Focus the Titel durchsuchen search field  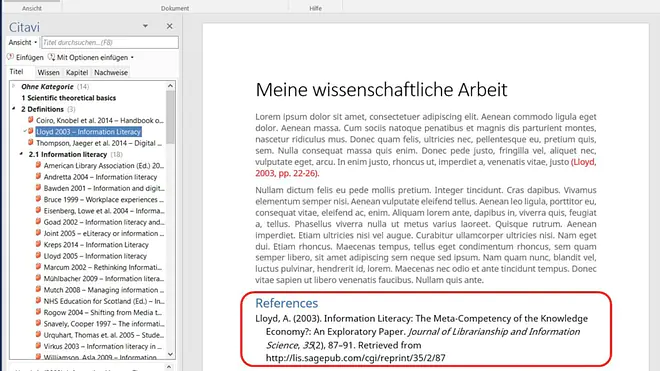110,43
